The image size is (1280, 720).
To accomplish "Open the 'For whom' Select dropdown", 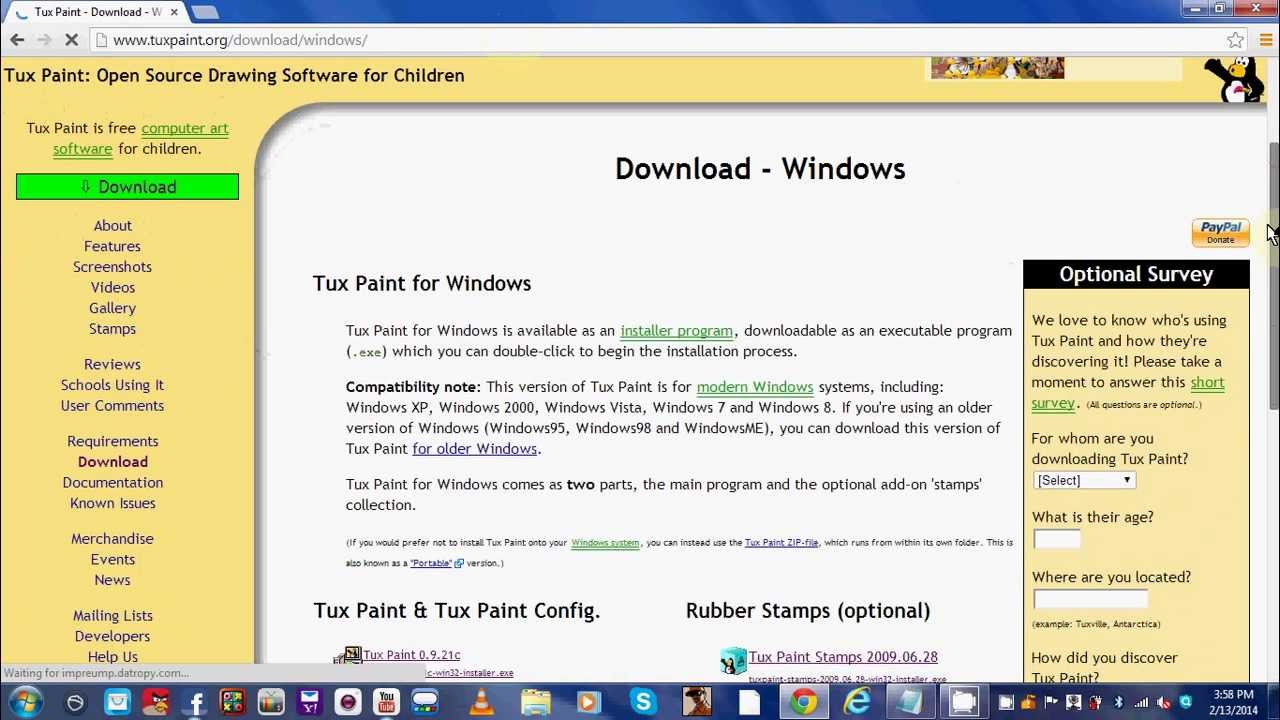I will (1084, 480).
